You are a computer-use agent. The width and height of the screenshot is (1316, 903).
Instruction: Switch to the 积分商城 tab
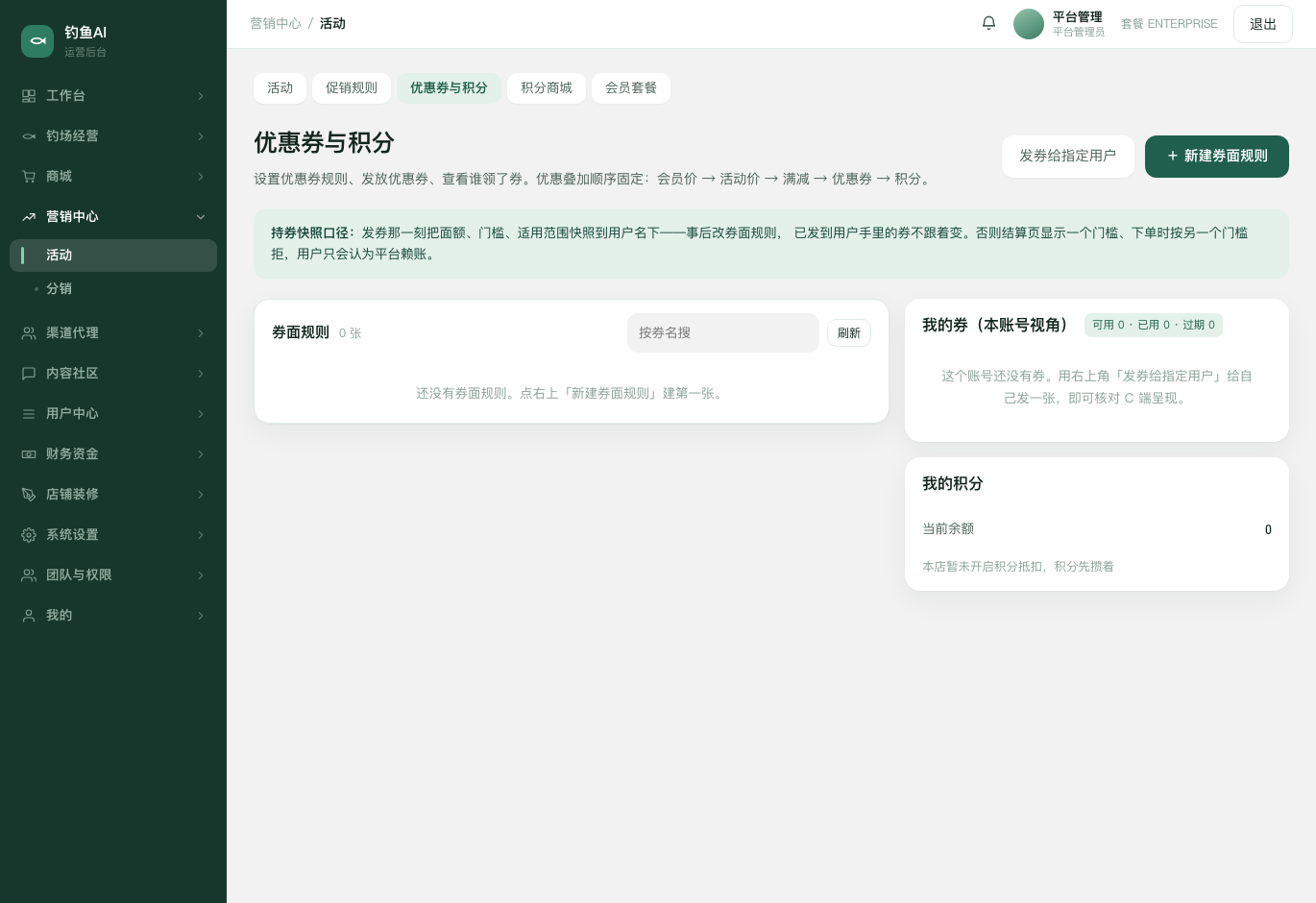click(x=547, y=88)
